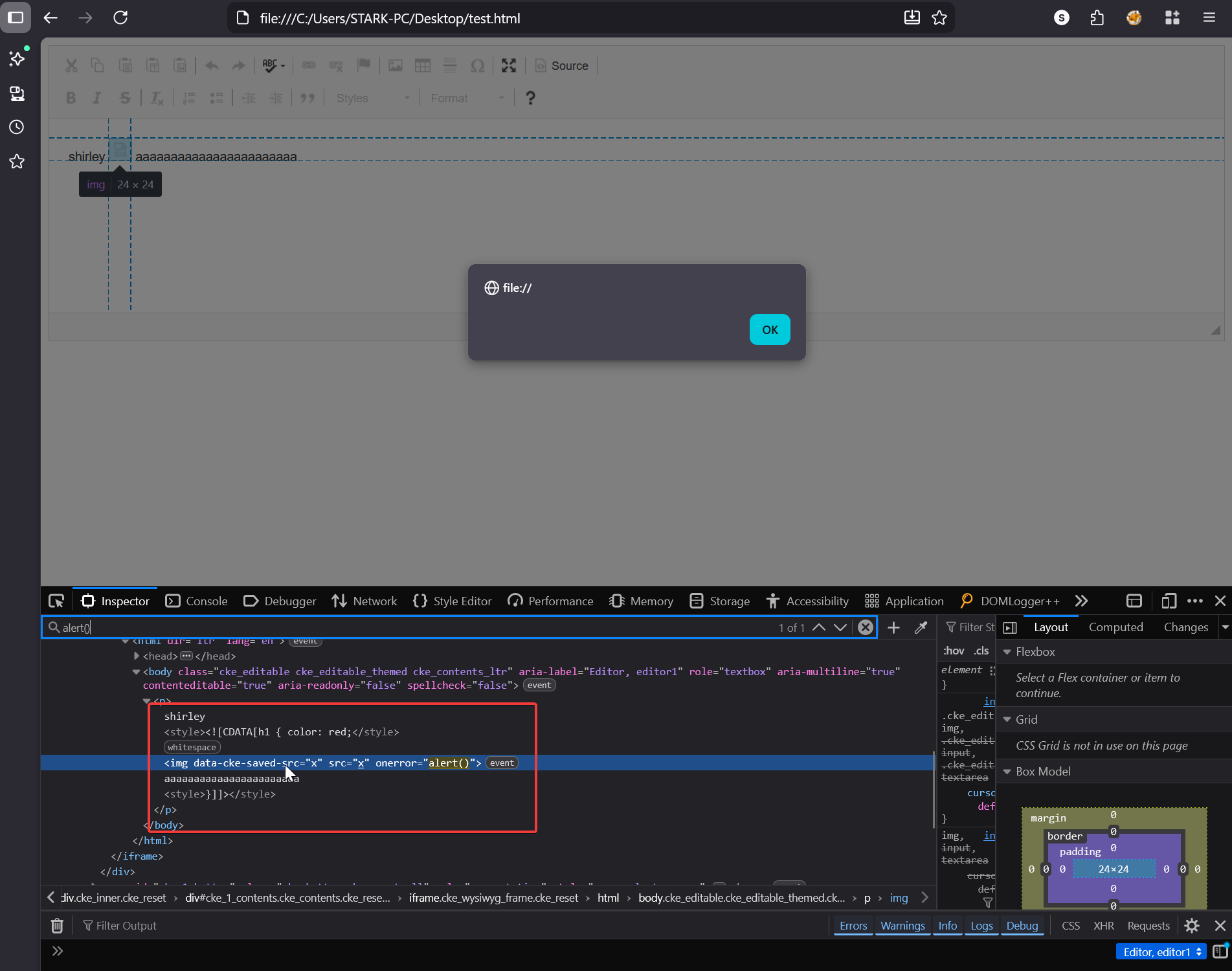Open the Editor, editor1 context dropdown

pyautogui.click(x=1161, y=952)
